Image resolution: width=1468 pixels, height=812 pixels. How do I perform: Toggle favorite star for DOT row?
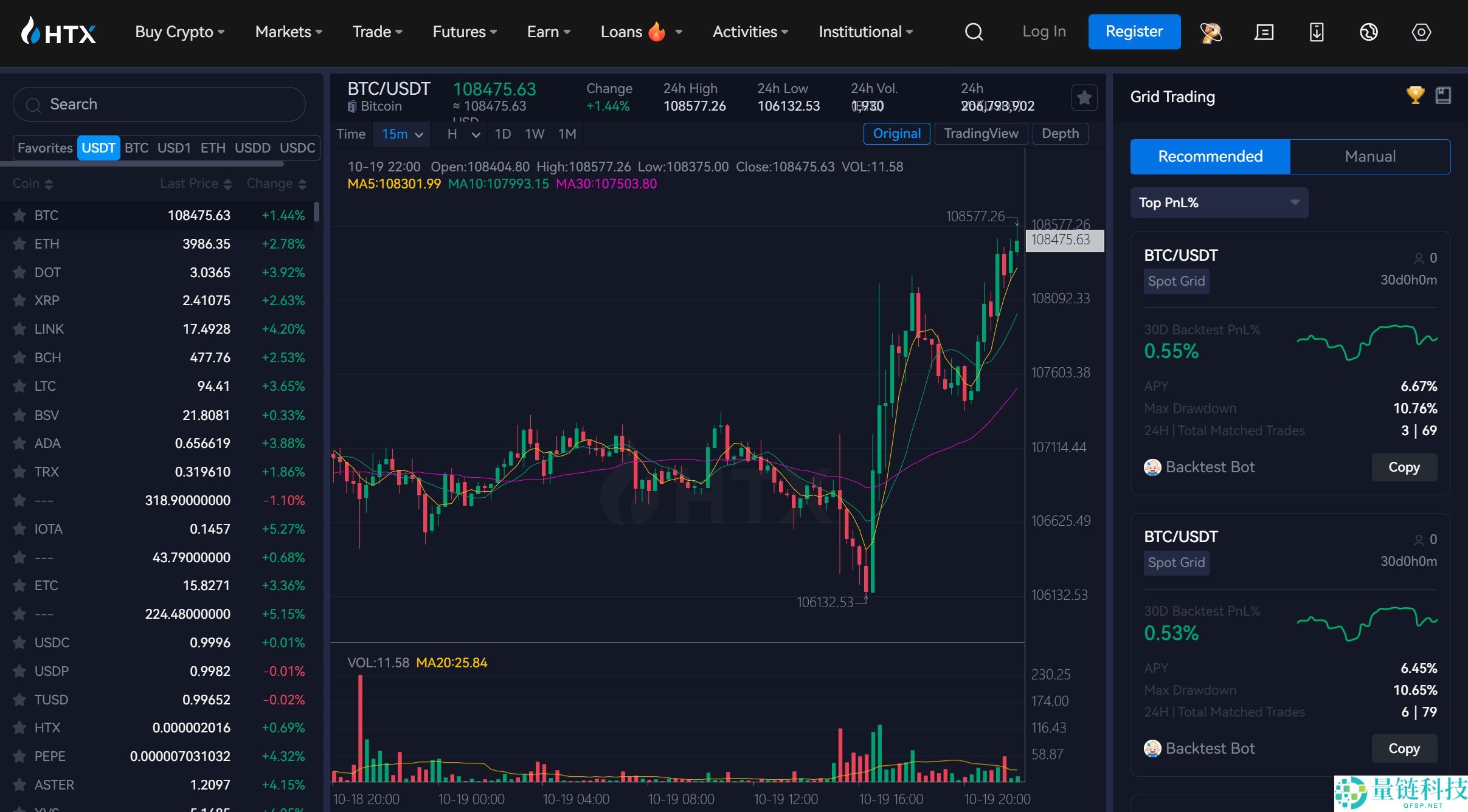point(19,272)
